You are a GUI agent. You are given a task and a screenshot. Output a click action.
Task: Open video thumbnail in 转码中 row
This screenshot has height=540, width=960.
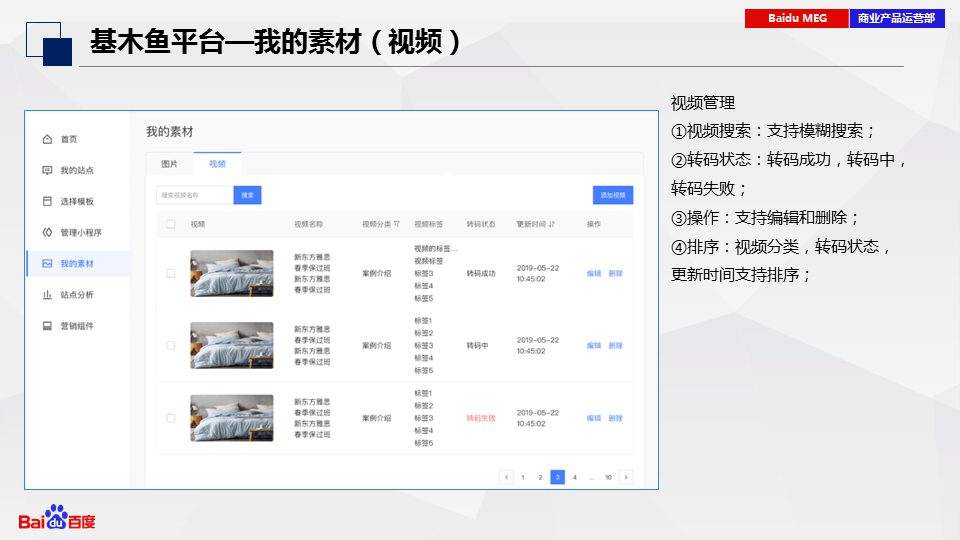[232, 345]
